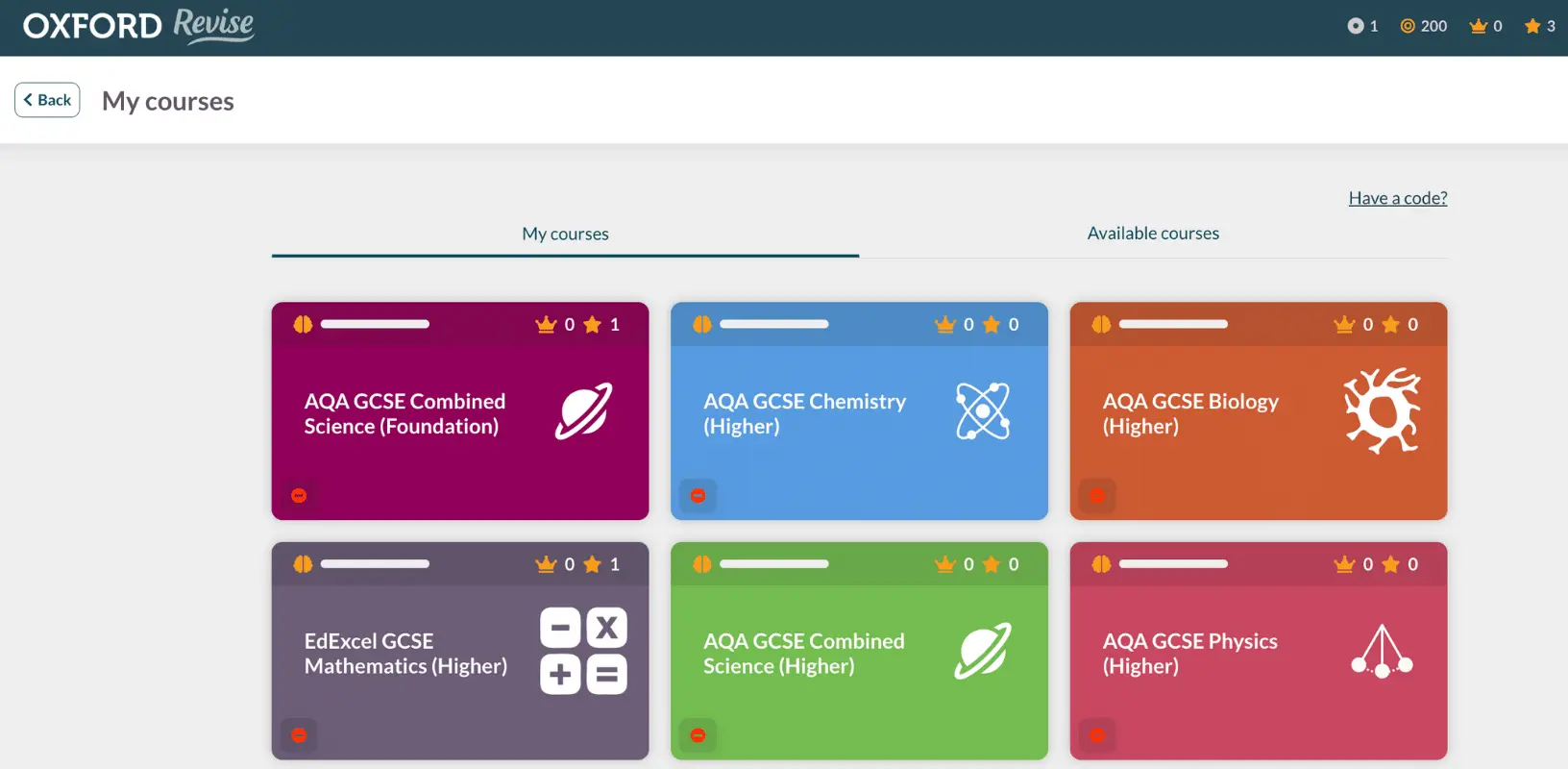The width and height of the screenshot is (1568, 769).
Task: Remove AQA GCSE Biology (Higher) course
Action: tap(1097, 495)
